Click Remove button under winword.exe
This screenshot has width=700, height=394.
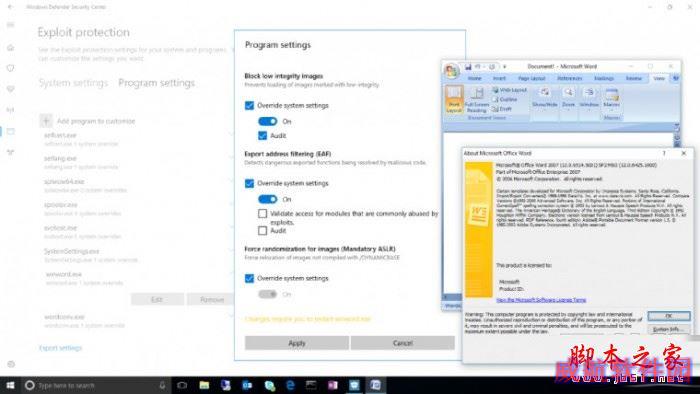(212, 299)
